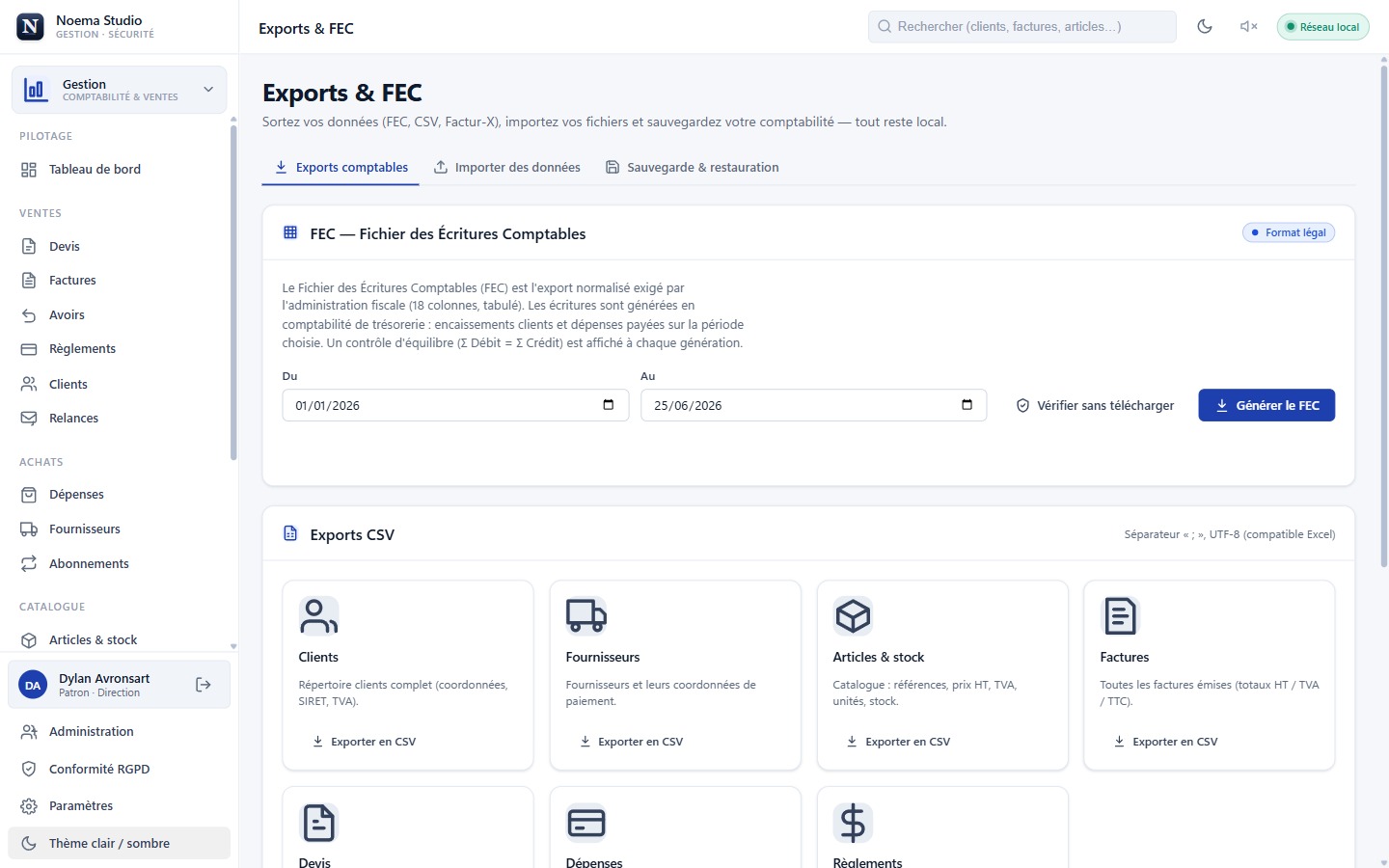Screen dimensions: 1389x868
Task: Click the sidebar scrollbar thumb
Action: click(x=233, y=292)
